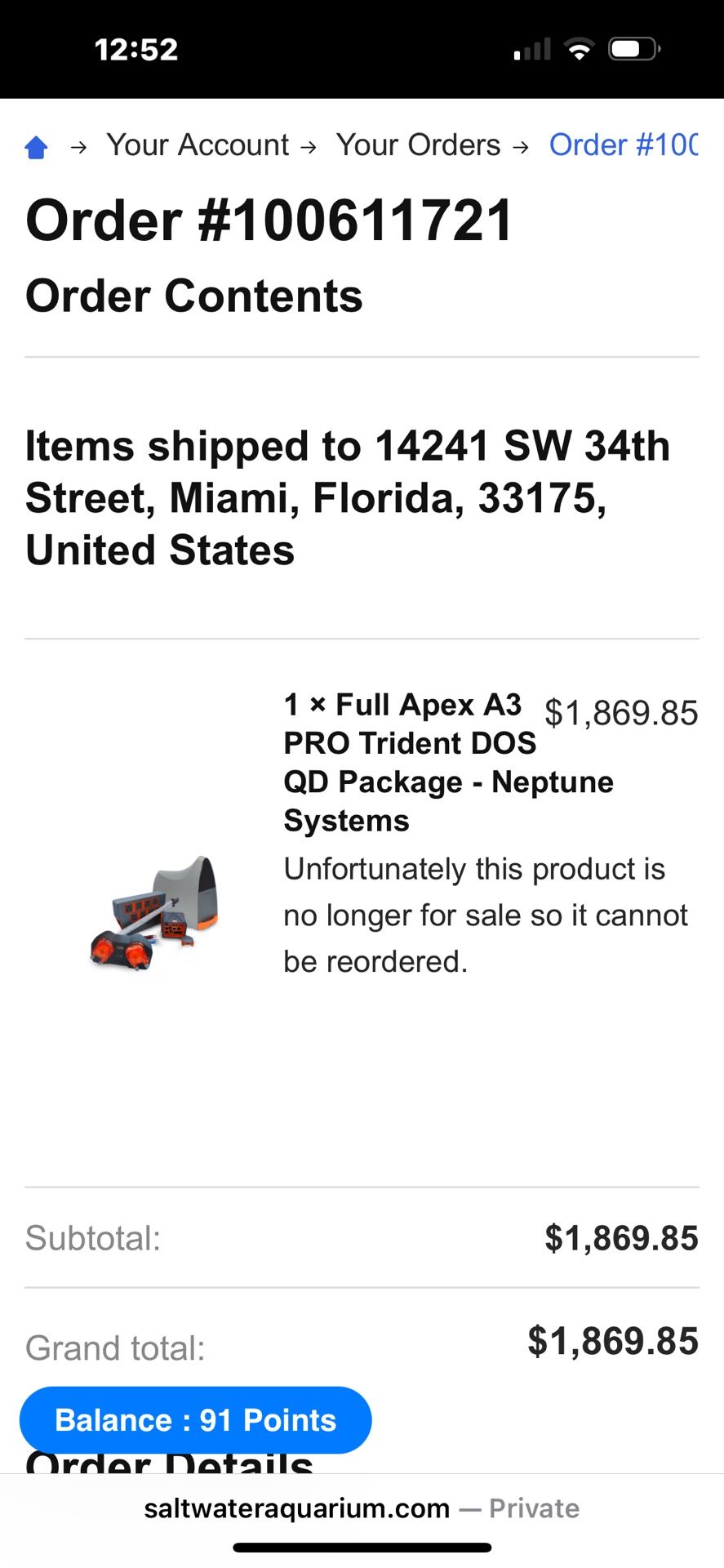
Task: Select the blue Order # breadcrumb link
Action: [x=624, y=145]
